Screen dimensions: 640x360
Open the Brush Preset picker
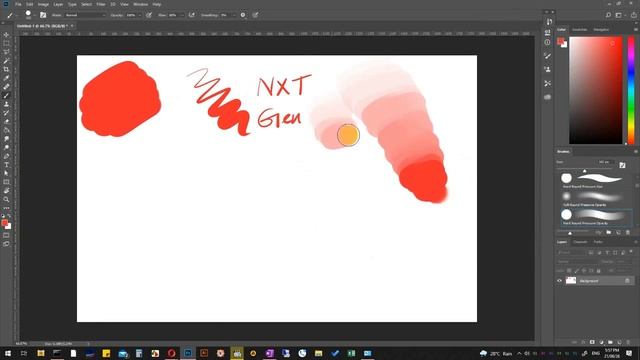(30, 15)
